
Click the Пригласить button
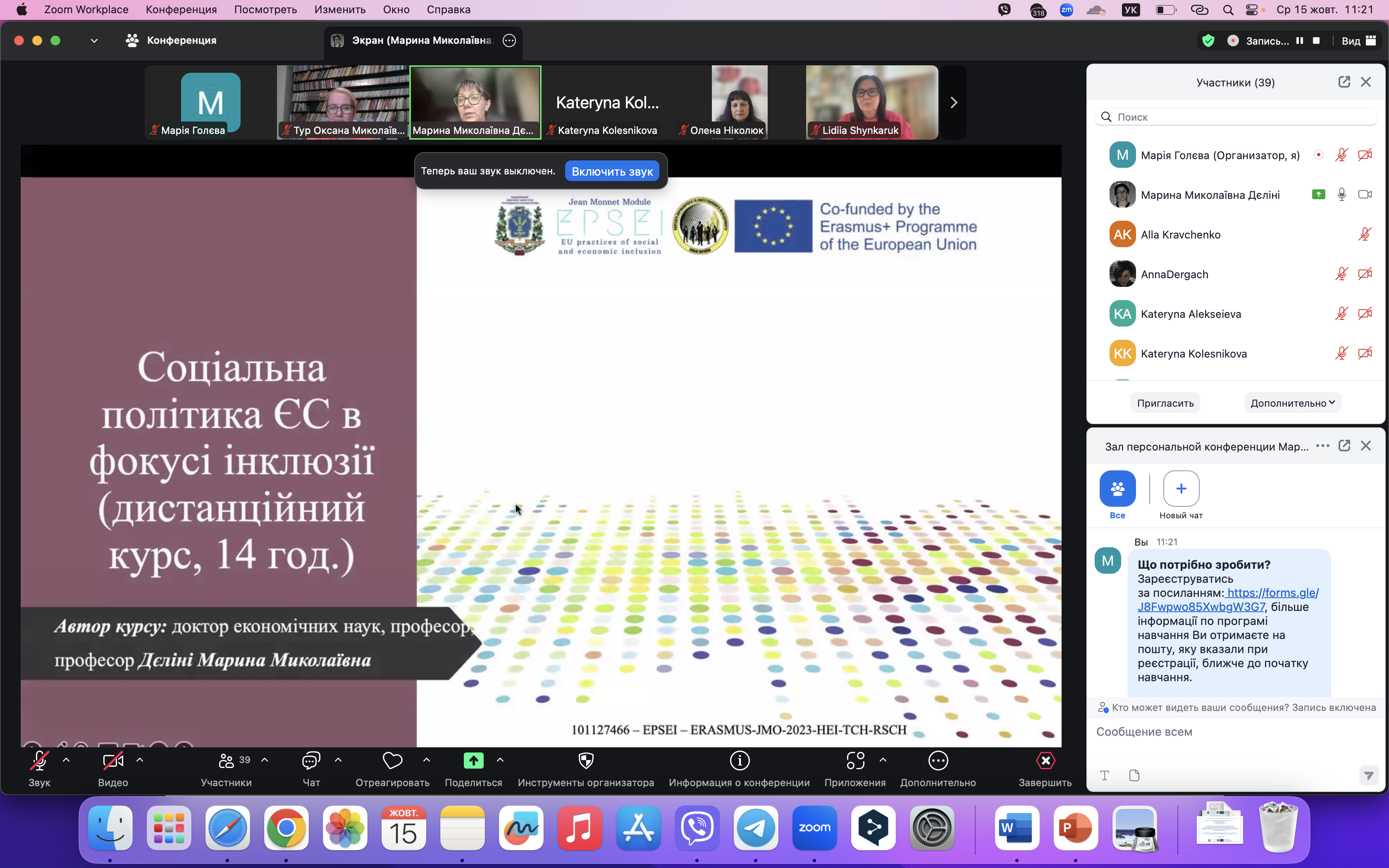coord(1165,403)
